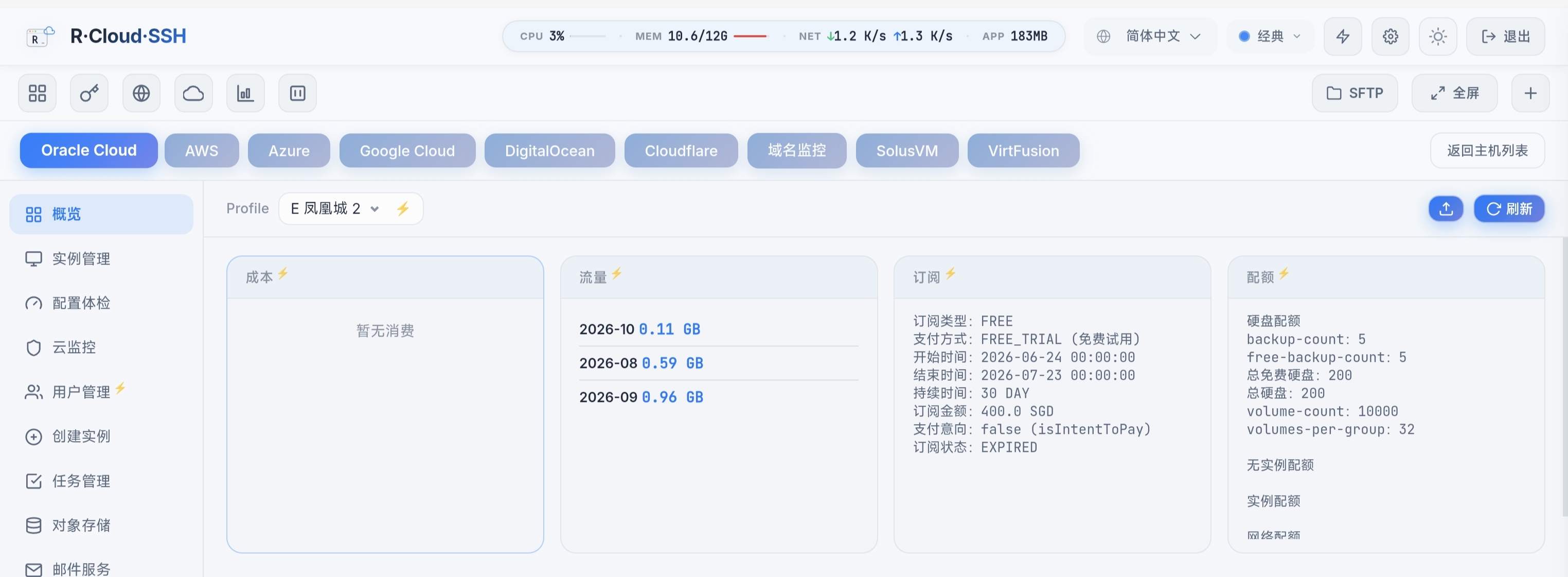Screen dimensions: 1568x577
Task: Click the lightning icon beside 成本 title
Action: 283,273
